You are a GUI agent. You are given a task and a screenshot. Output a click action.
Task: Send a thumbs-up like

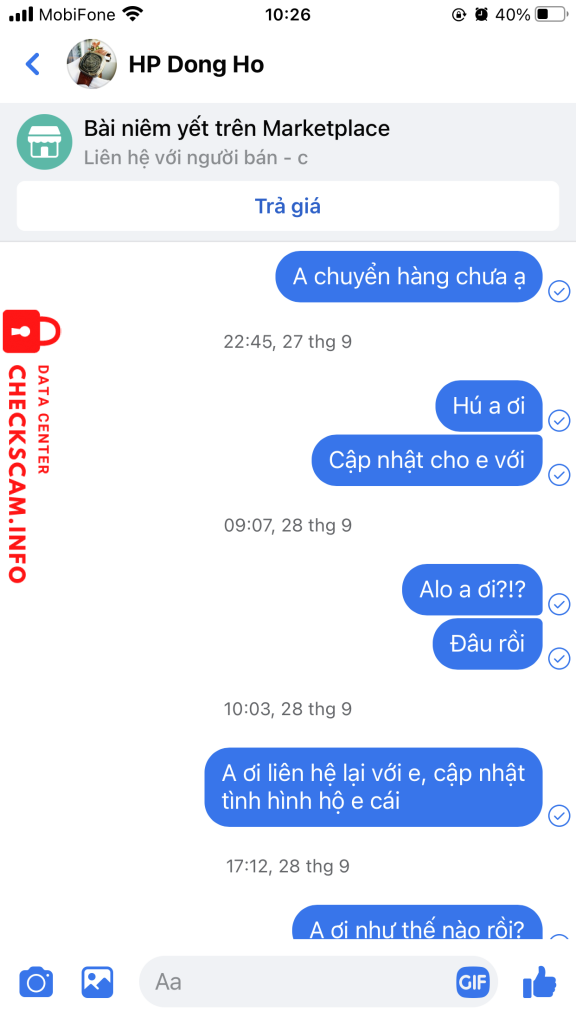point(539,981)
